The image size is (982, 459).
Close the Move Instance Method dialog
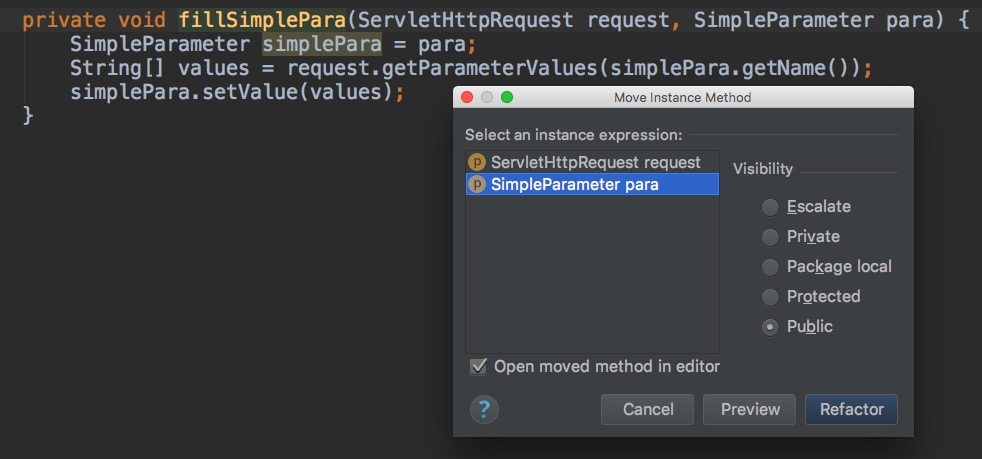tap(469, 97)
